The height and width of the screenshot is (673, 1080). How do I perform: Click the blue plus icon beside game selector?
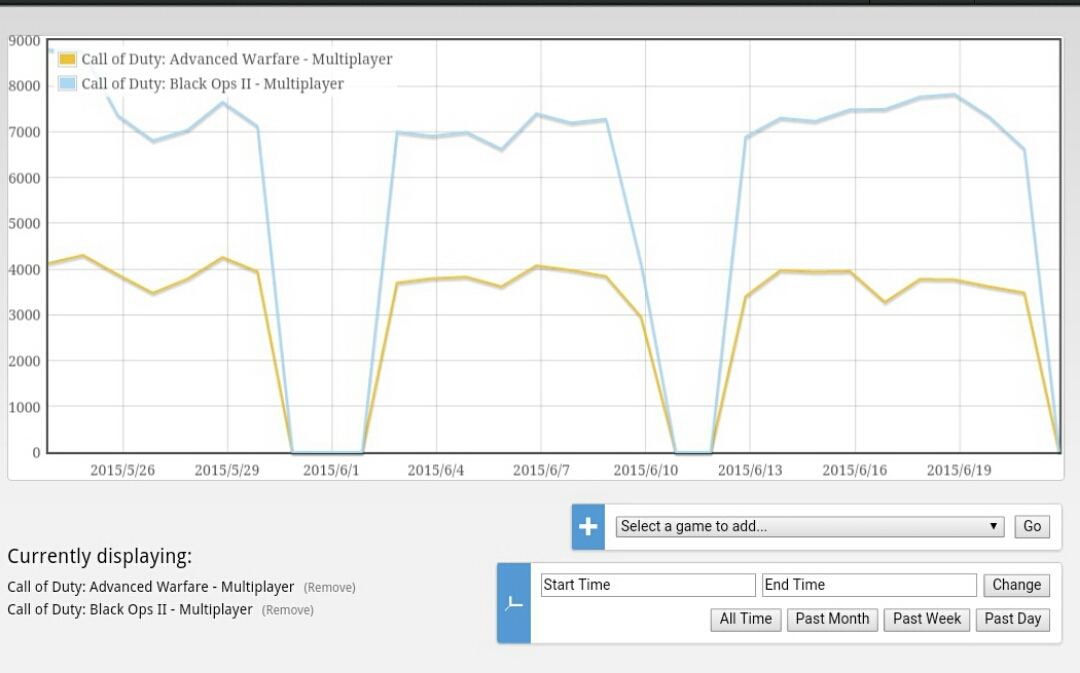pos(588,527)
